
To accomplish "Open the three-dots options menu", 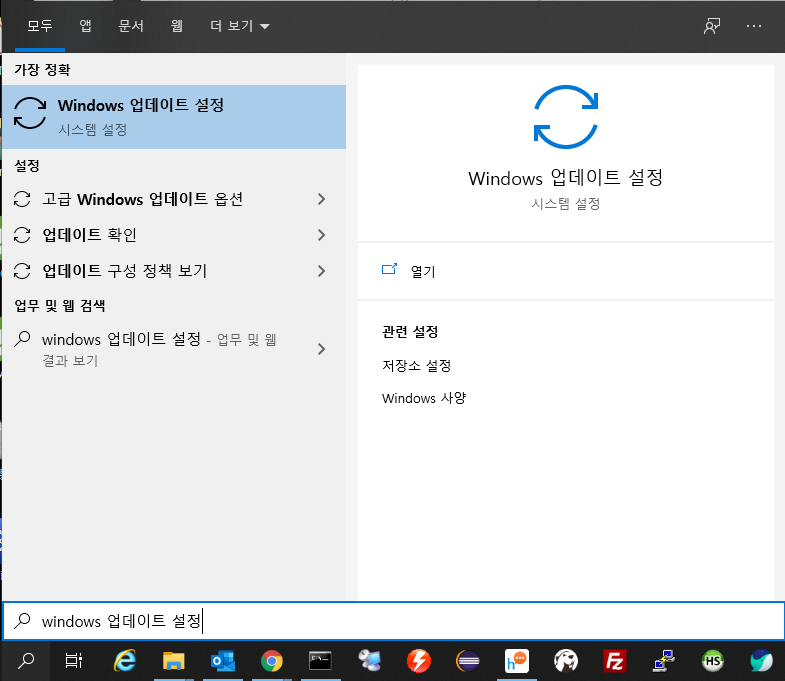I will (753, 26).
